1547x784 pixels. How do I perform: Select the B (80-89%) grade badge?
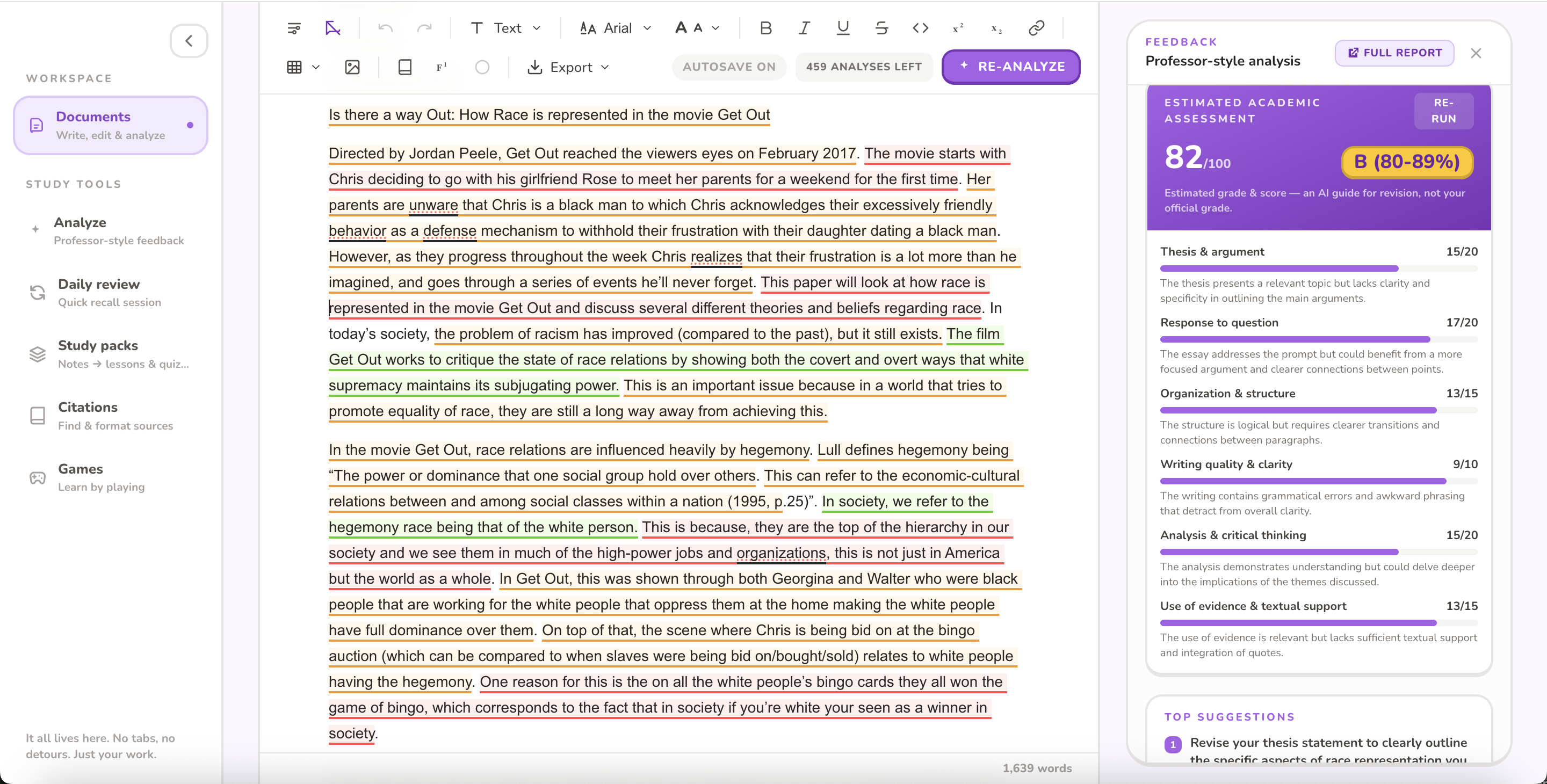click(x=1406, y=162)
